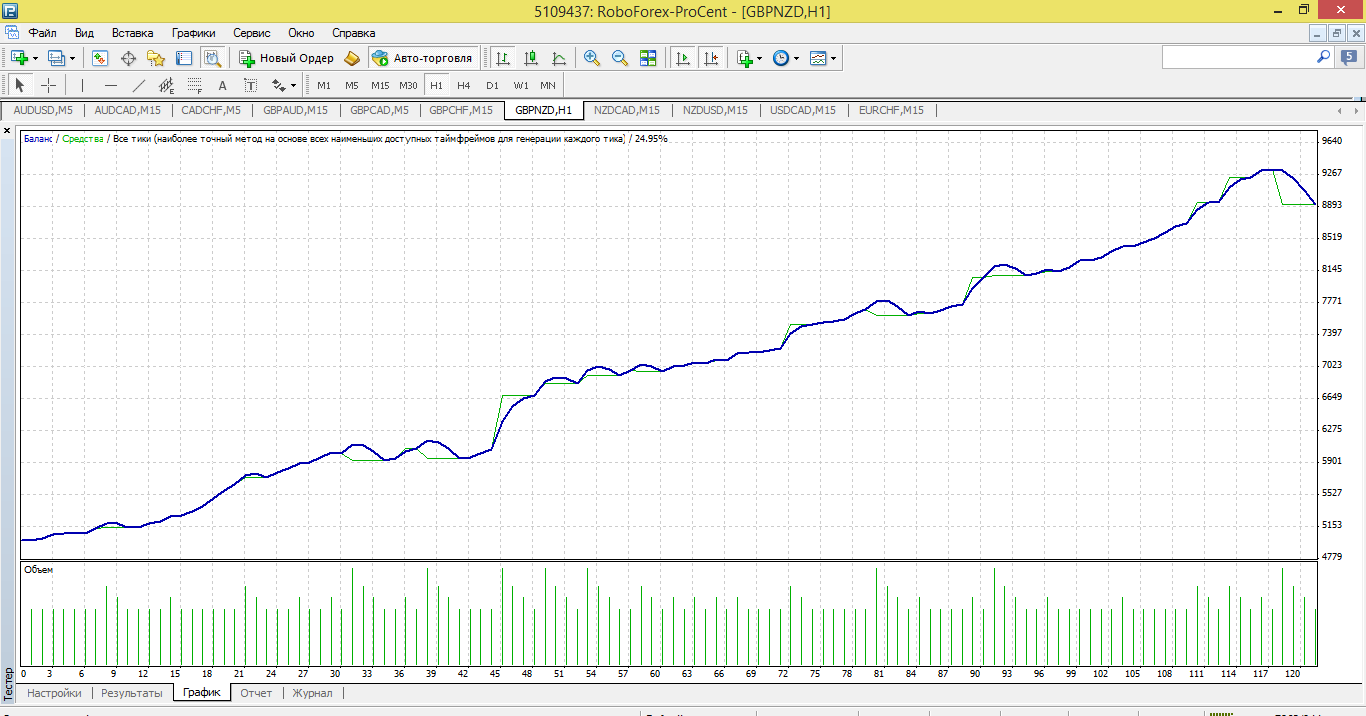
Task: Select the crosshair cursor tool
Action: point(48,85)
